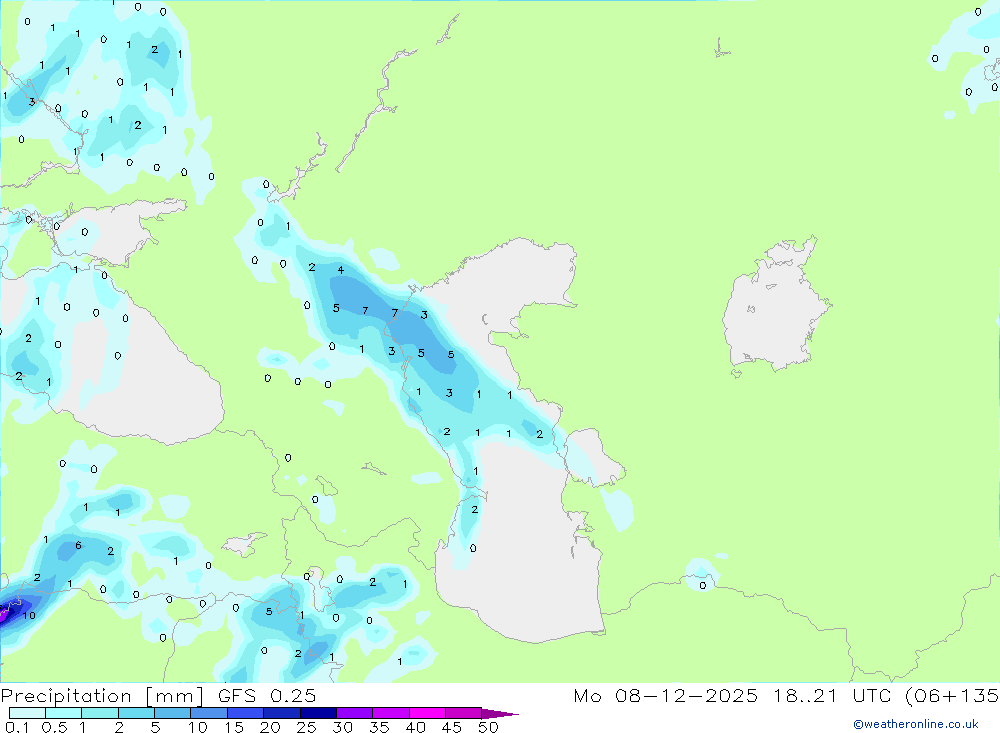Click the 25 to 30 mm legend swatch
Image resolution: width=1000 pixels, height=733 pixels.
pyautogui.click(x=318, y=713)
